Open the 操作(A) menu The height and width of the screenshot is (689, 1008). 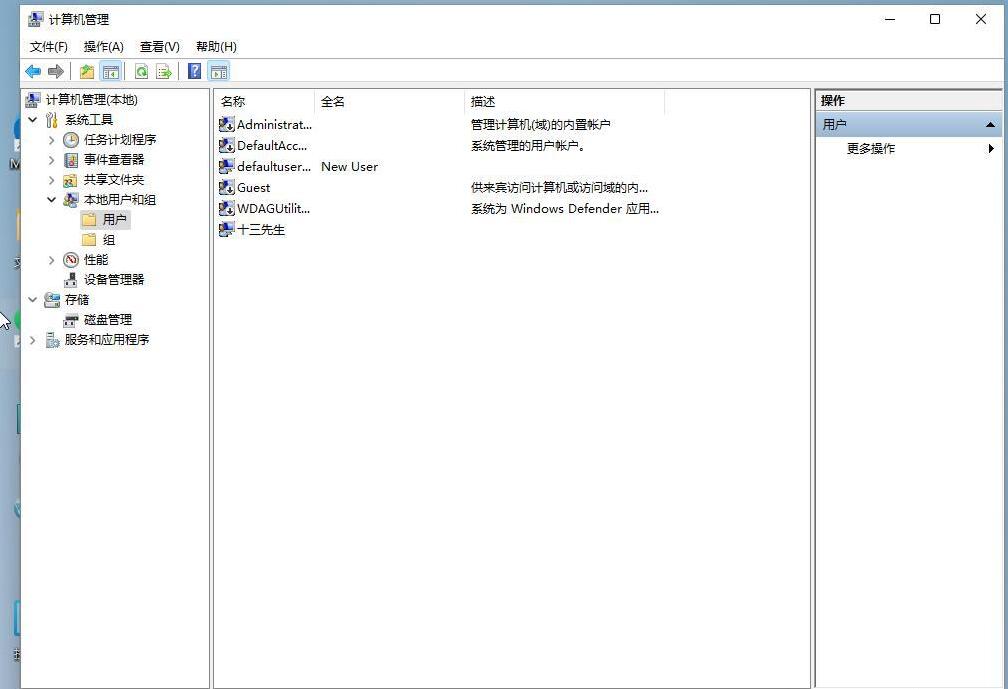click(103, 46)
